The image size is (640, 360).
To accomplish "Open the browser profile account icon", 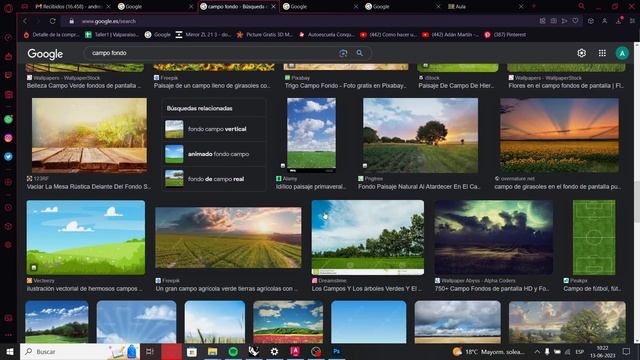I will [605, 21].
